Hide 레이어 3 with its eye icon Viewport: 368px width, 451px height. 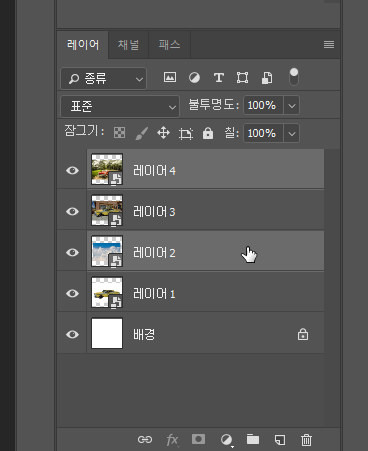point(72,211)
